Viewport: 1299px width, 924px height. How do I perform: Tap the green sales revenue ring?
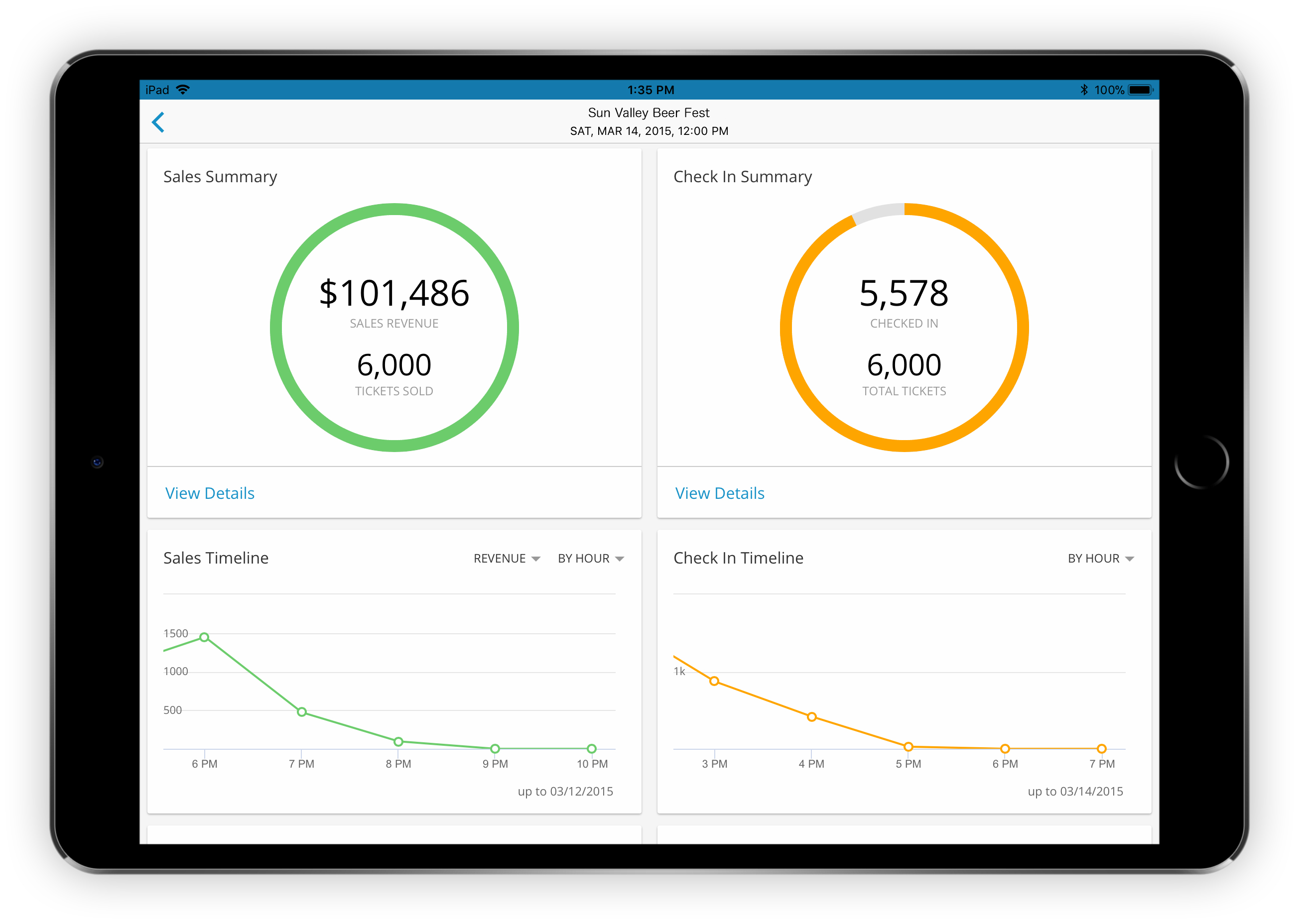[x=276, y=327]
